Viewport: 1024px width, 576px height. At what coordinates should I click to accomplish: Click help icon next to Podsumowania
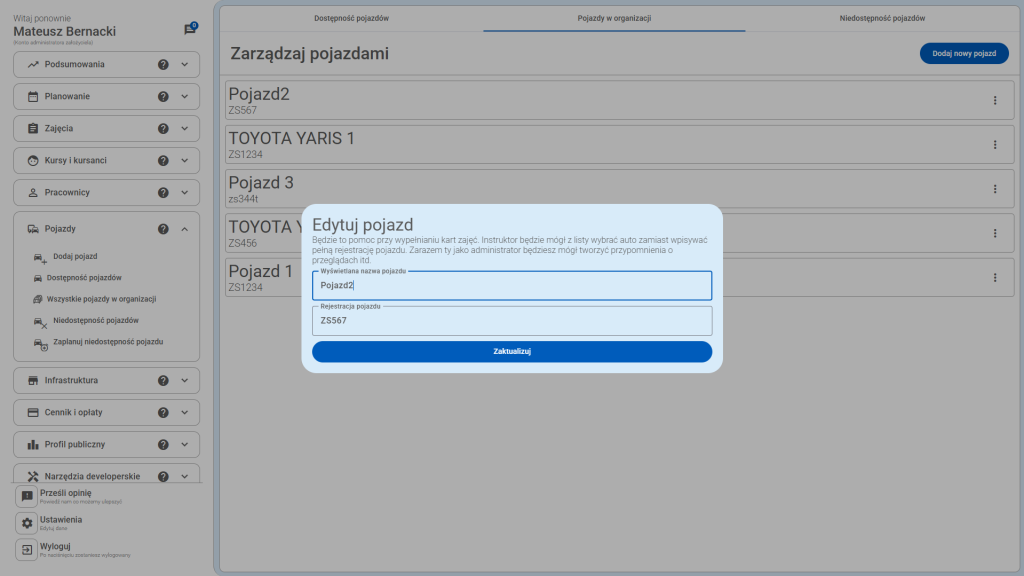click(x=163, y=65)
